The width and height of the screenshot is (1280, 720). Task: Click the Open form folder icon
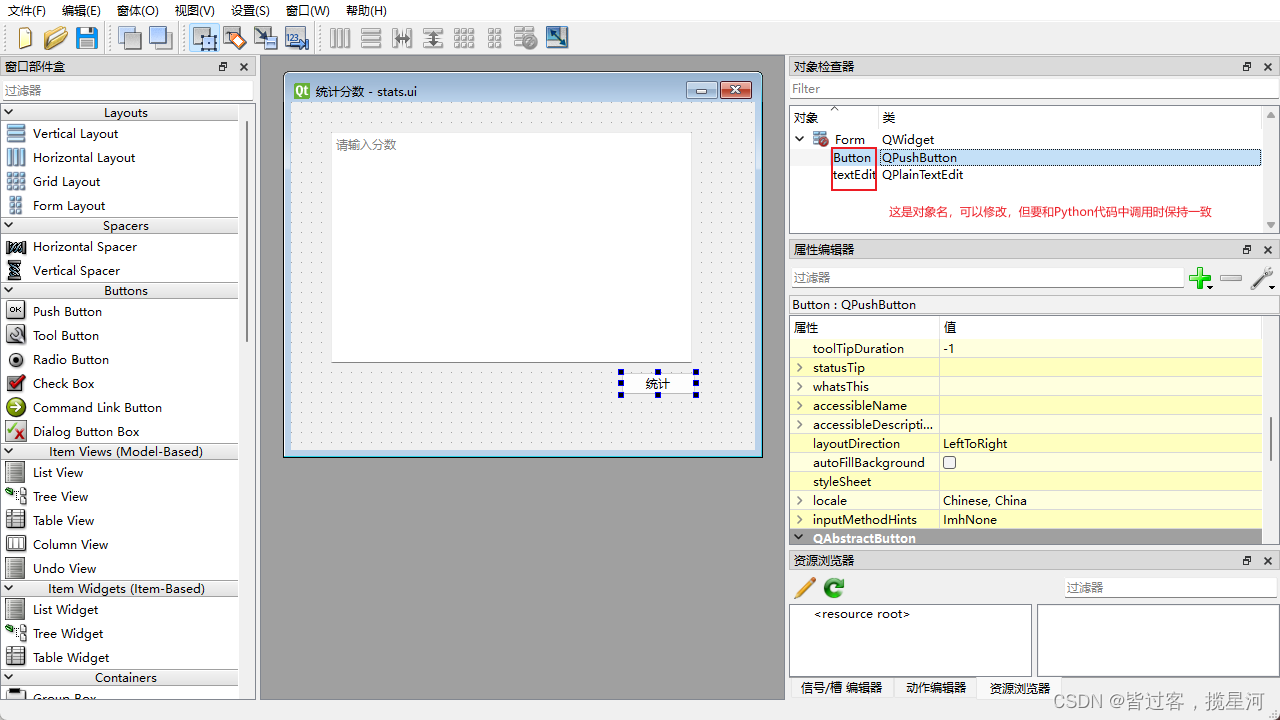pyautogui.click(x=56, y=38)
